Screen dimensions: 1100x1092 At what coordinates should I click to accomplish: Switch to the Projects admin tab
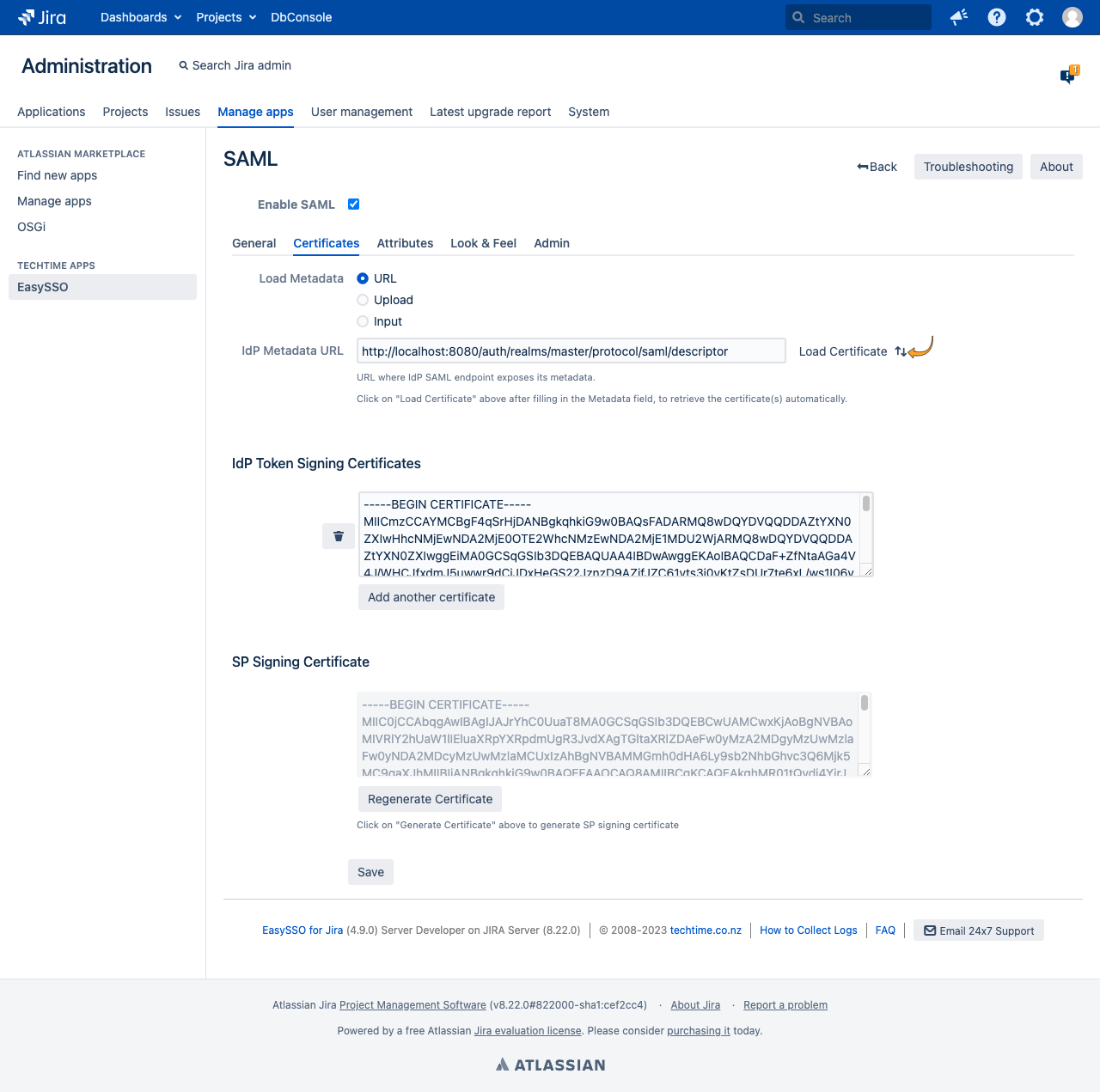[x=125, y=112]
